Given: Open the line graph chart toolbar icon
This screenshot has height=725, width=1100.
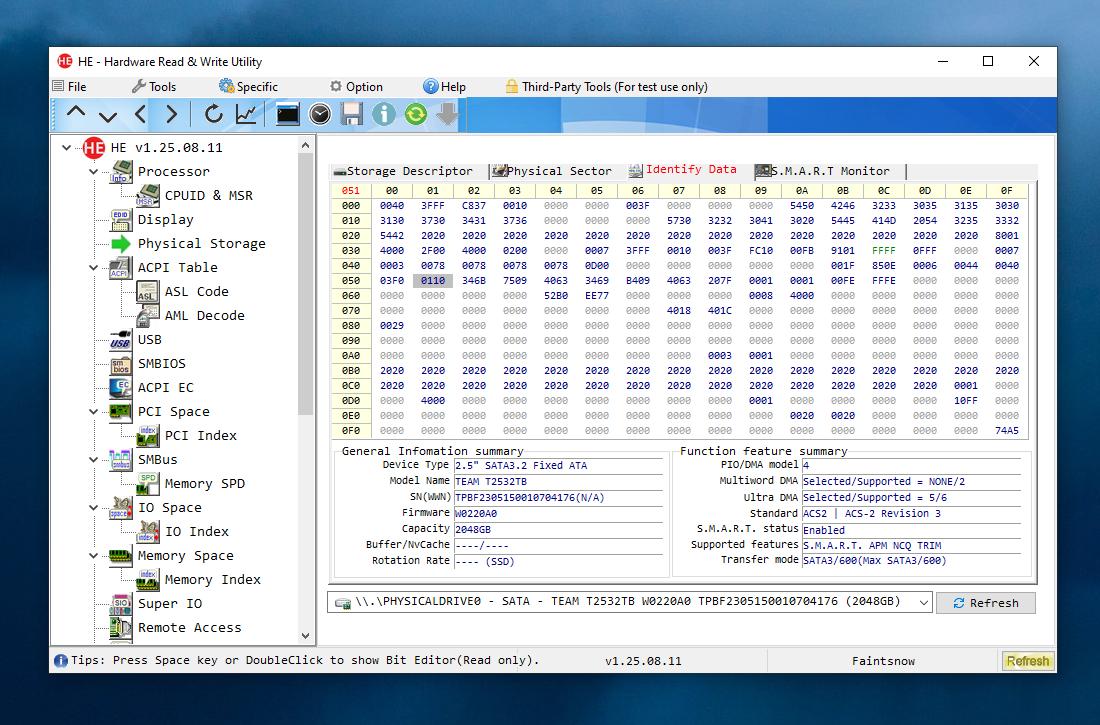Looking at the screenshot, I should tap(246, 114).
